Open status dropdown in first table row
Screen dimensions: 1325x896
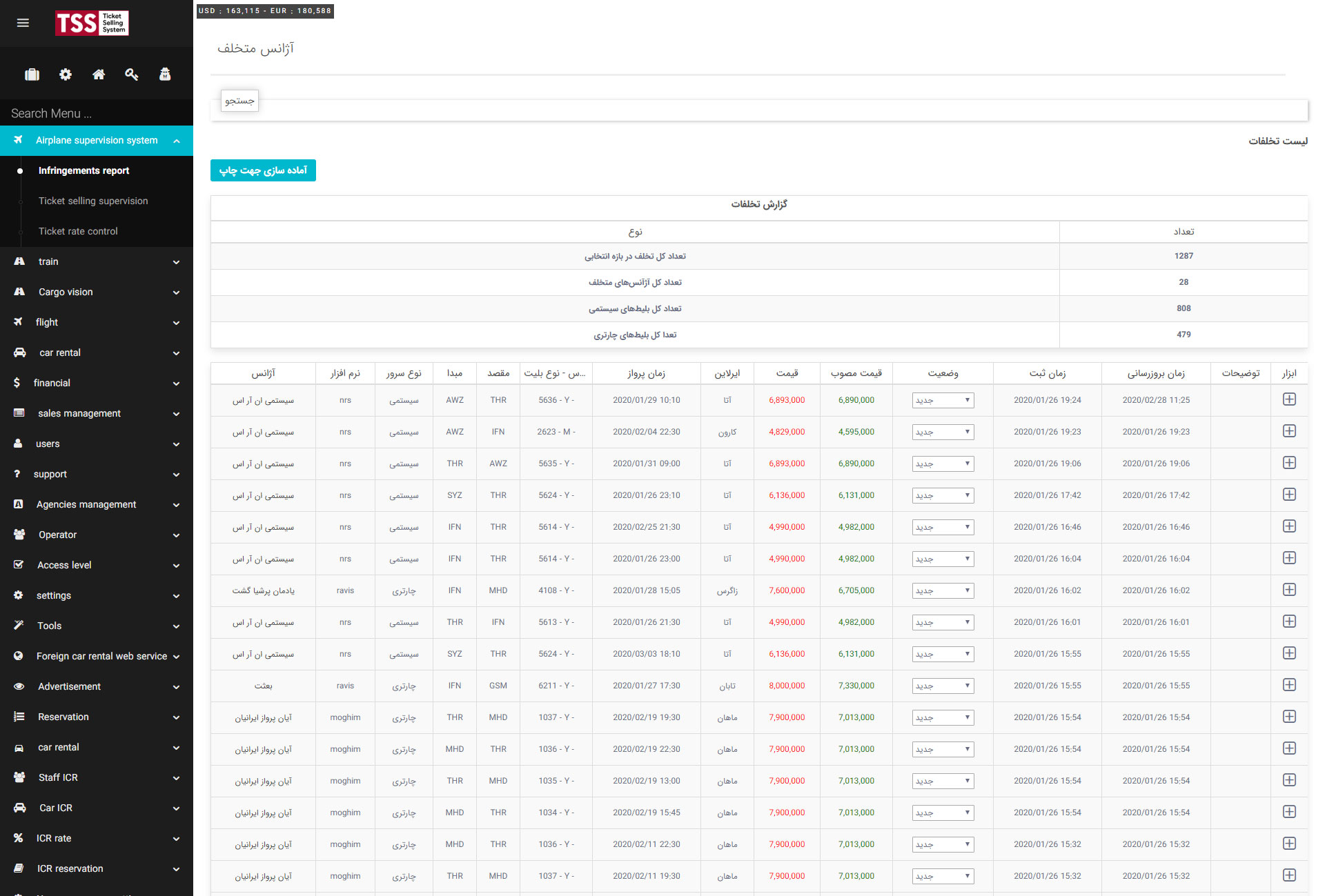pos(942,400)
